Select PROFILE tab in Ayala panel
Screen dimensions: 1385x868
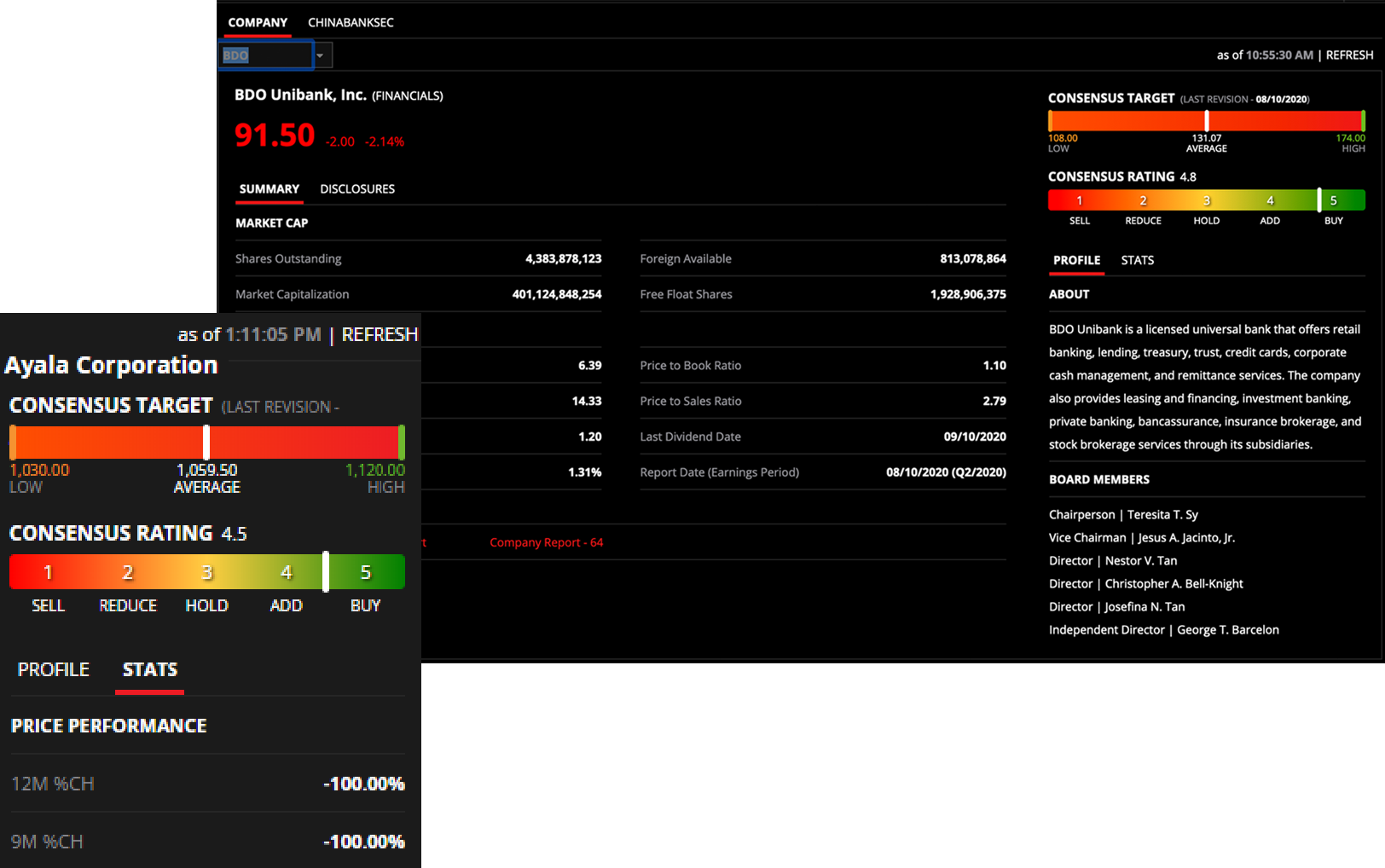(53, 669)
